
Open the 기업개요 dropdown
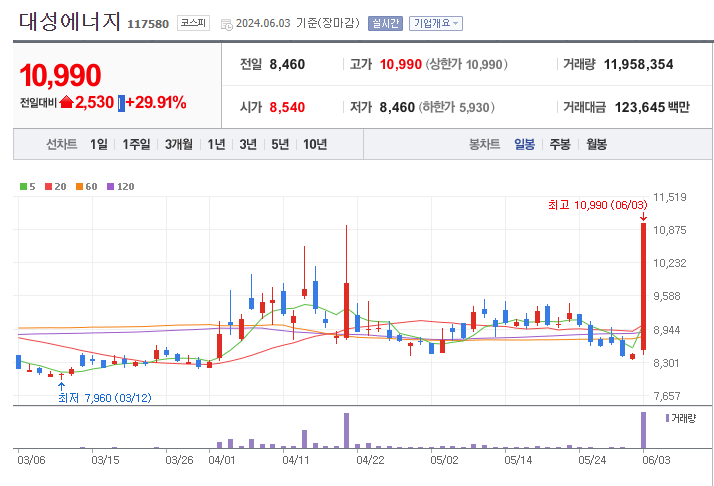436,23
